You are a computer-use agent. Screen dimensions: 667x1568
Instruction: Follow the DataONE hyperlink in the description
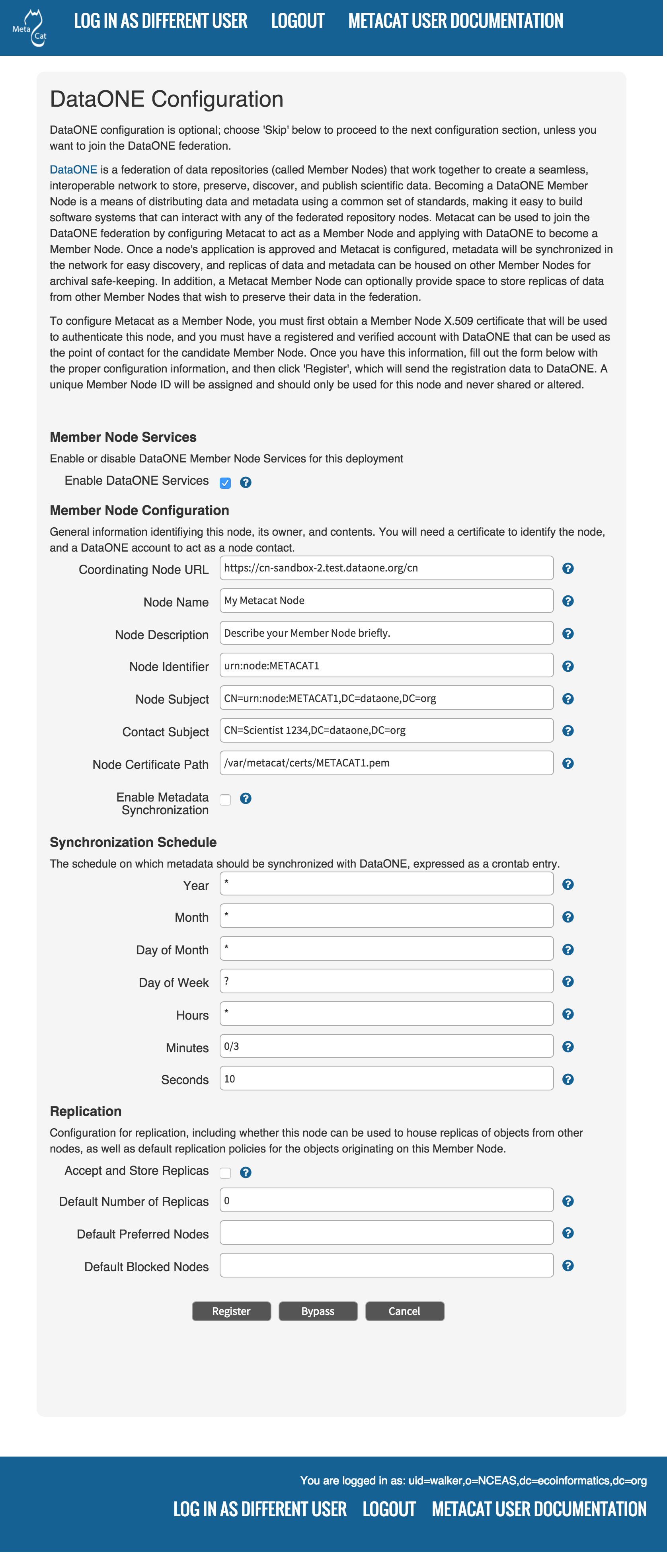pos(73,170)
